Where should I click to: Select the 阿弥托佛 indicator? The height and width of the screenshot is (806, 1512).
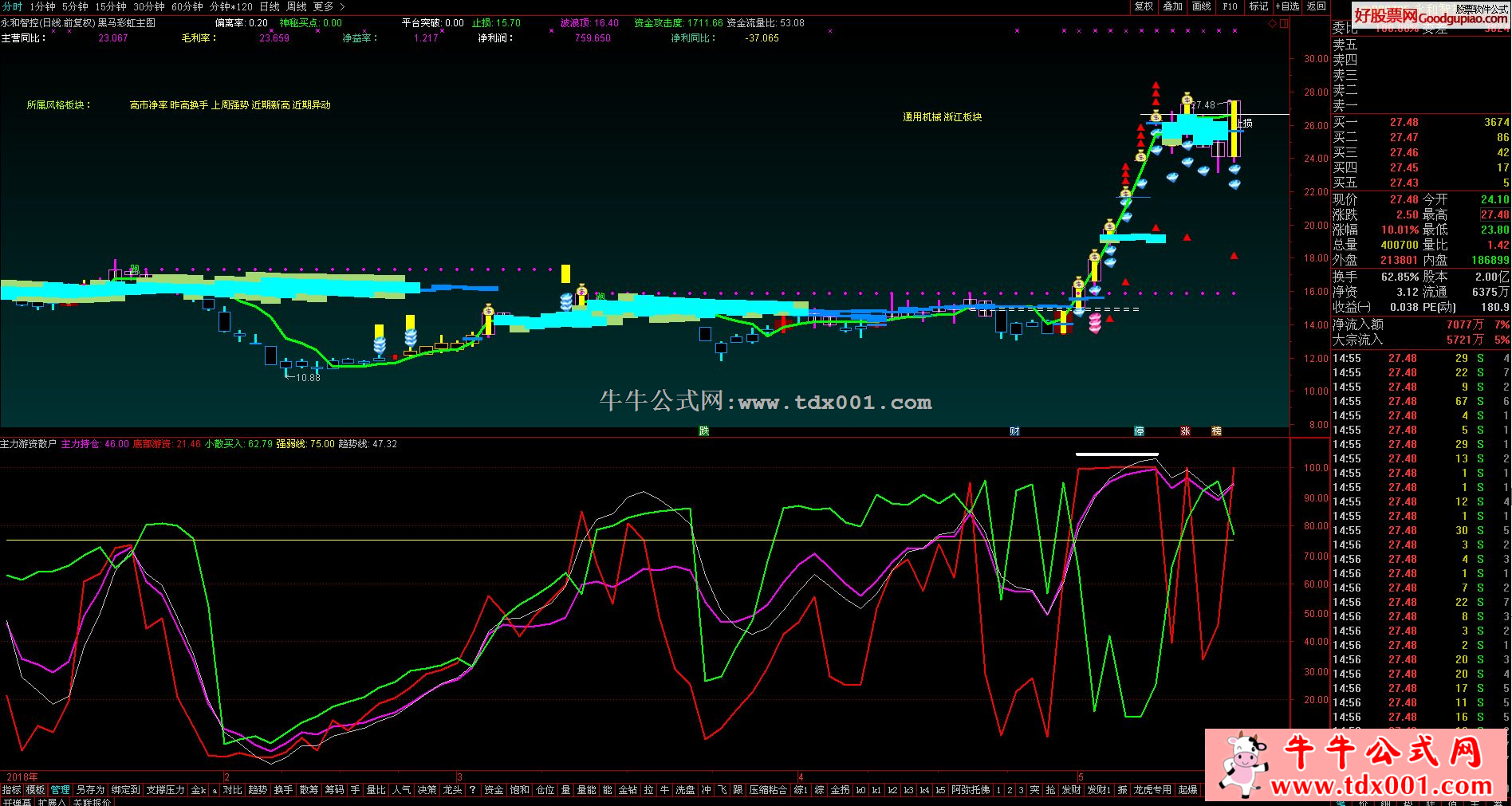click(971, 790)
